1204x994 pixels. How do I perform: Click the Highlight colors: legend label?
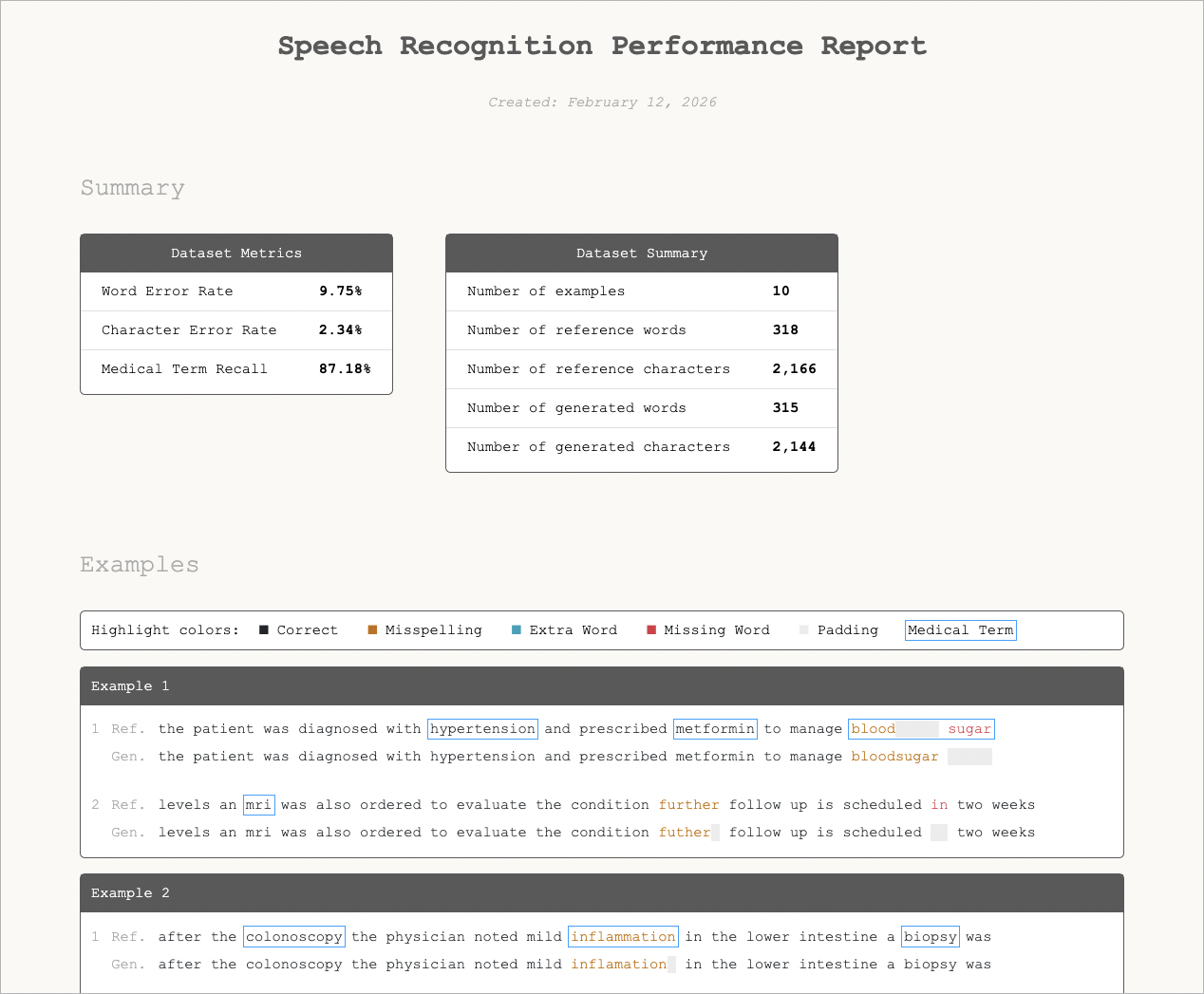point(165,630)
